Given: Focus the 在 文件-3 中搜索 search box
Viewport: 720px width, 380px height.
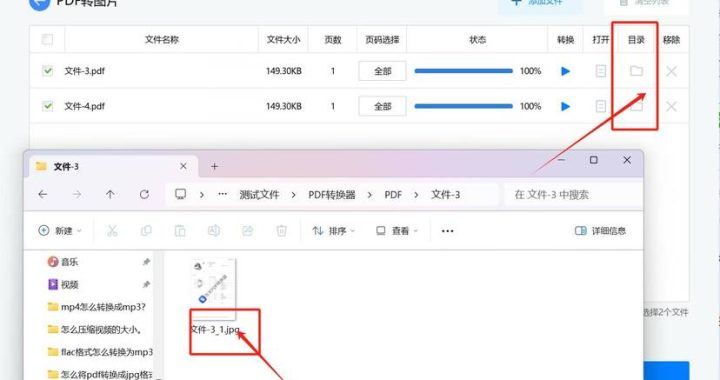Looking at the screenshot, I should [x=573, y=195].
